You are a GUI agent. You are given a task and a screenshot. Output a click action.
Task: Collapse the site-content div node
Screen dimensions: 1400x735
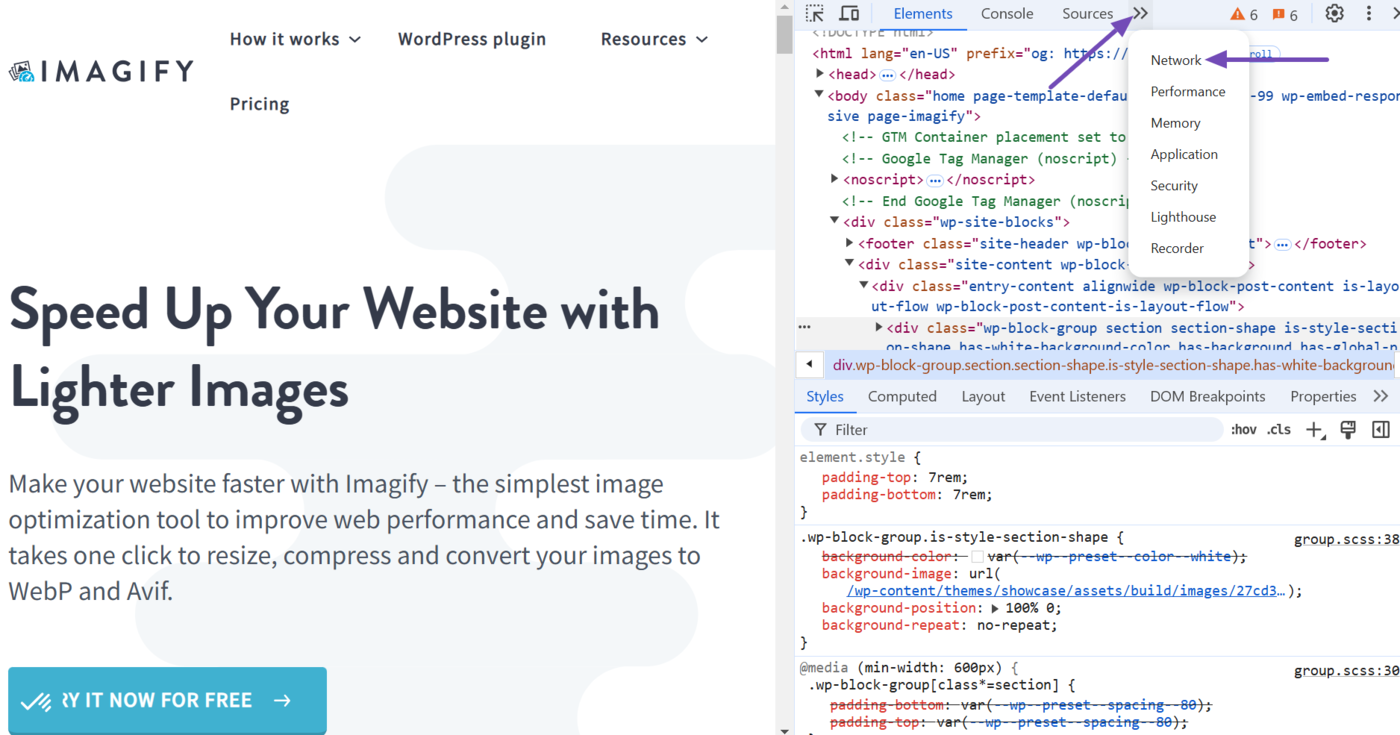850,264
